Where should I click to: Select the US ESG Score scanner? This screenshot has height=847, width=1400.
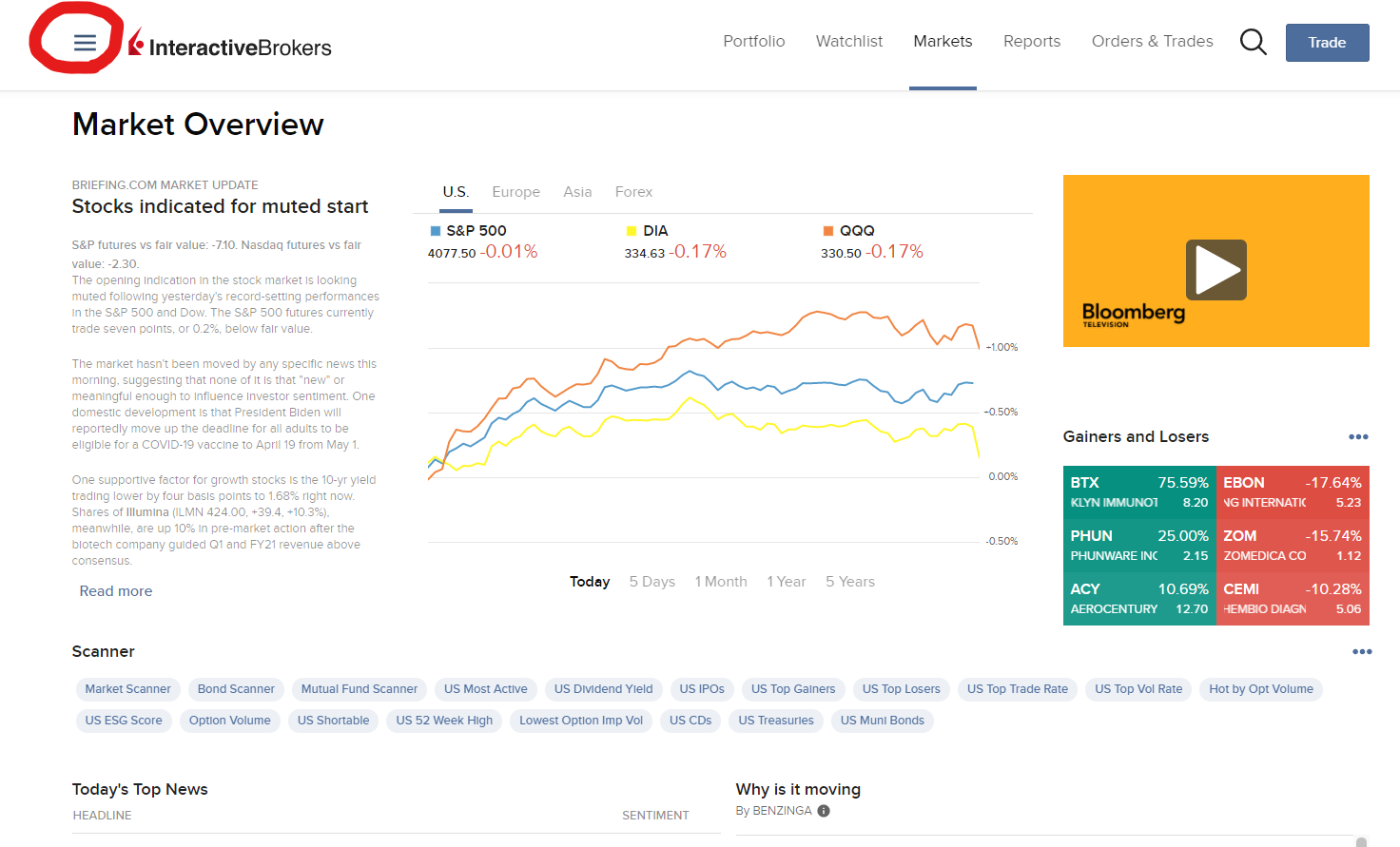pyautogui.click(x=124, y=721)
